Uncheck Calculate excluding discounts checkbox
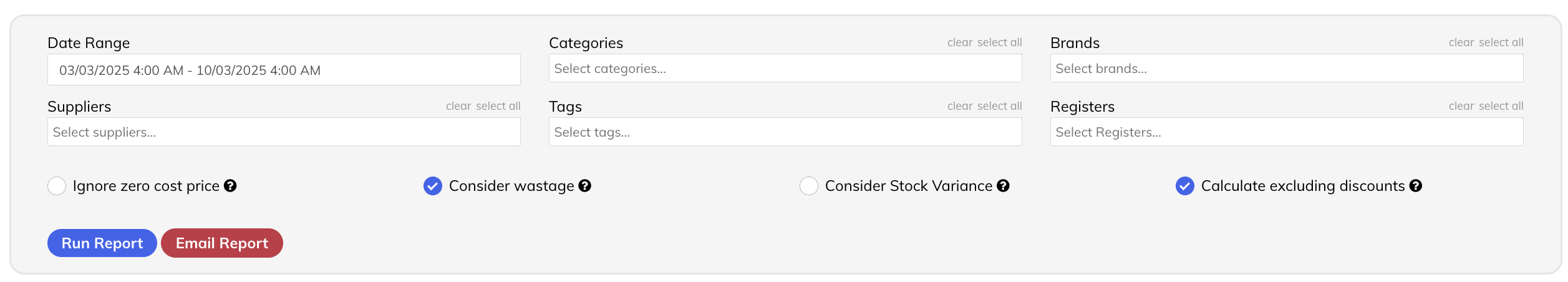Viewport: 1568px width, 282px height. [x=1185, y=186]
